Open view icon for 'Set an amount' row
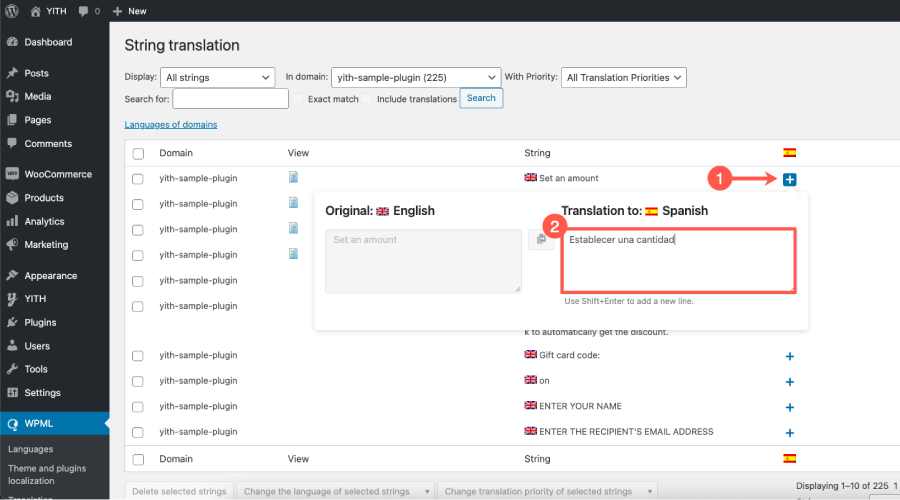The height and width of the screenshot is (500, 900). pyautogui.click(x=294, y=178)
